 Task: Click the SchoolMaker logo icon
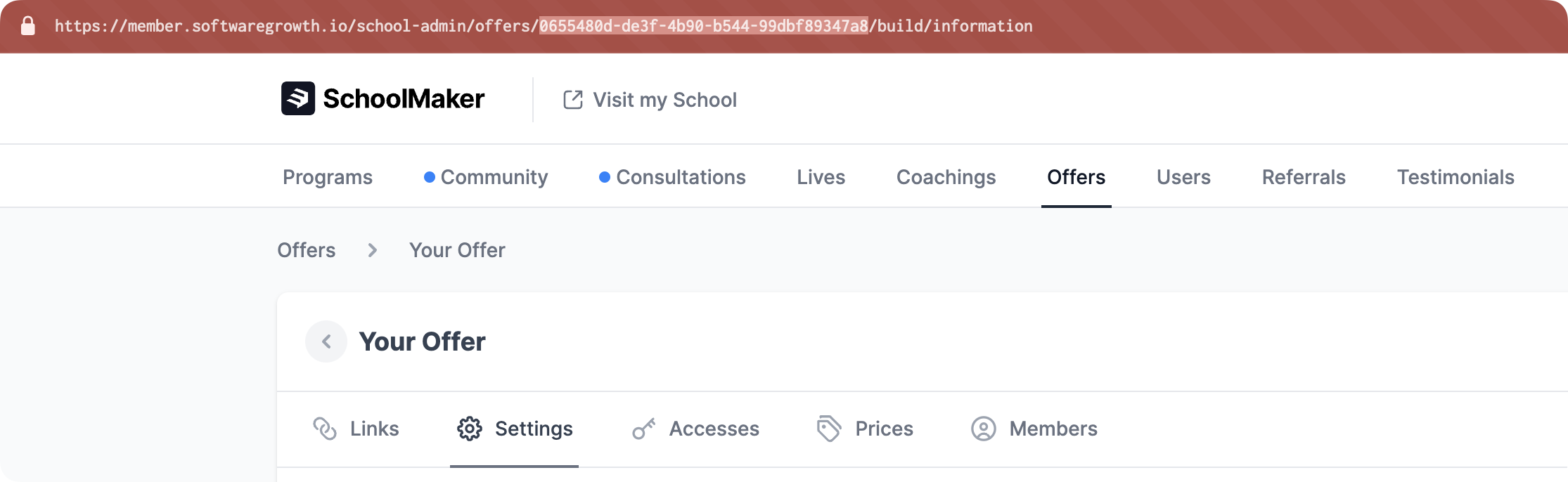(x=298, y=98)
